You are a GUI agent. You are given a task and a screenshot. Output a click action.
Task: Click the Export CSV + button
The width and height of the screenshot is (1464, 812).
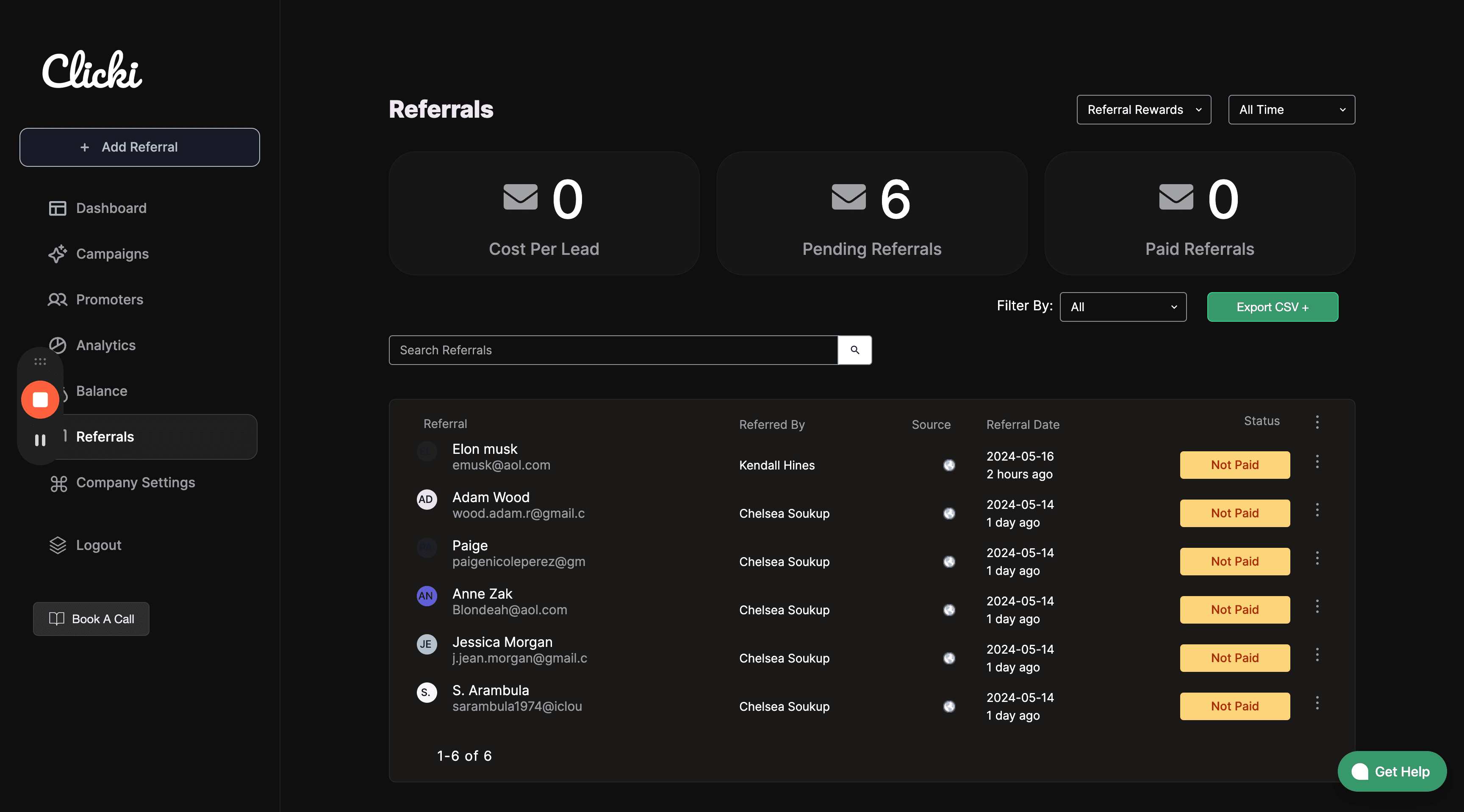[1272, 307]
